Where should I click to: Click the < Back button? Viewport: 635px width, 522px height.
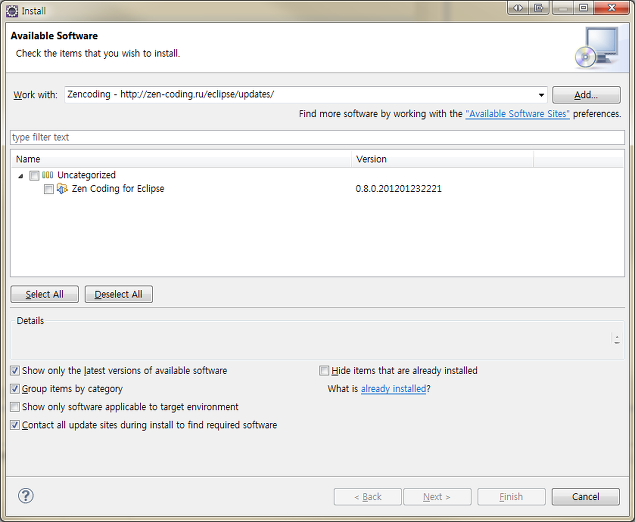click(368, 496)
